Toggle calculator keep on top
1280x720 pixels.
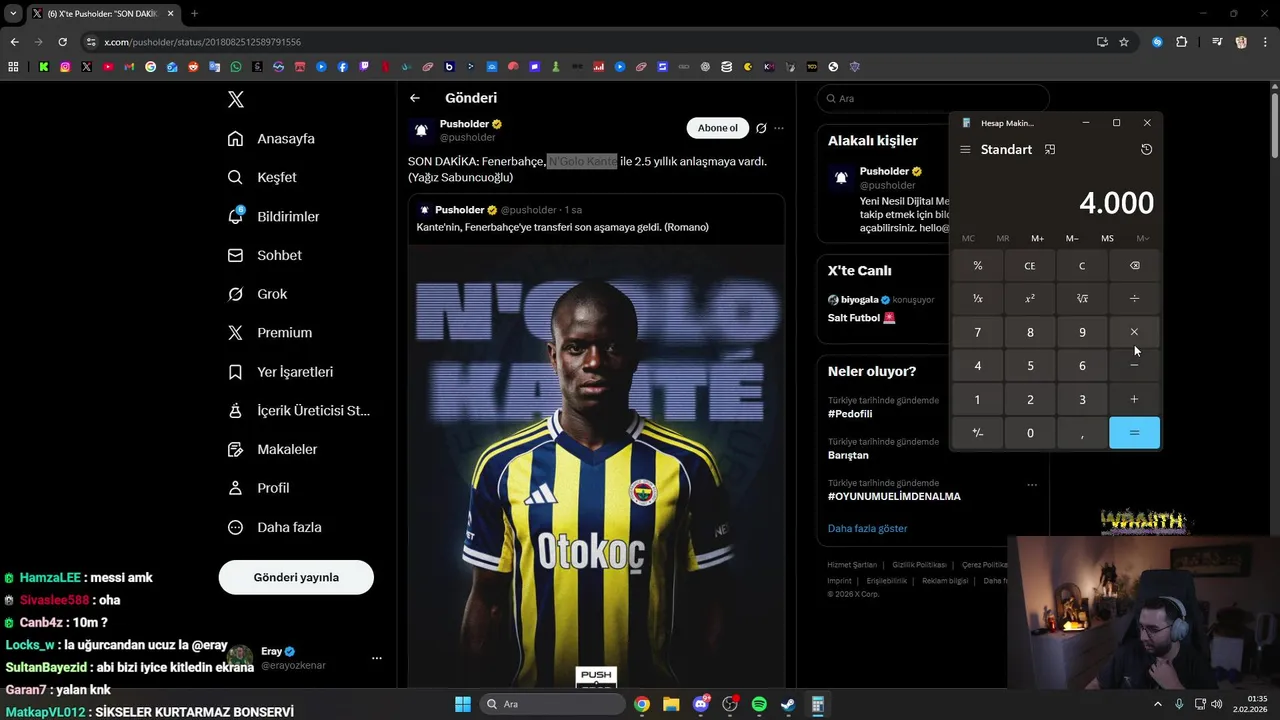pos(1050,149)
